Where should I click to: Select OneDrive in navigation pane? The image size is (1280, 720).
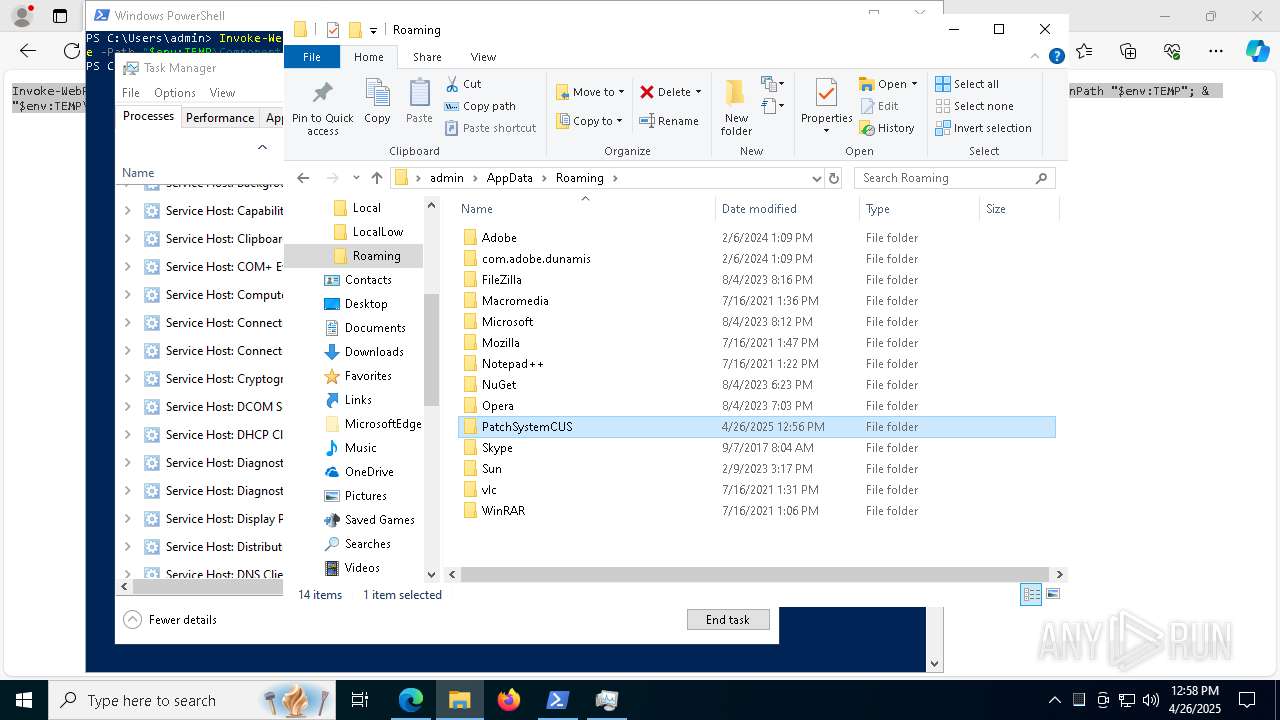point(369,472)
